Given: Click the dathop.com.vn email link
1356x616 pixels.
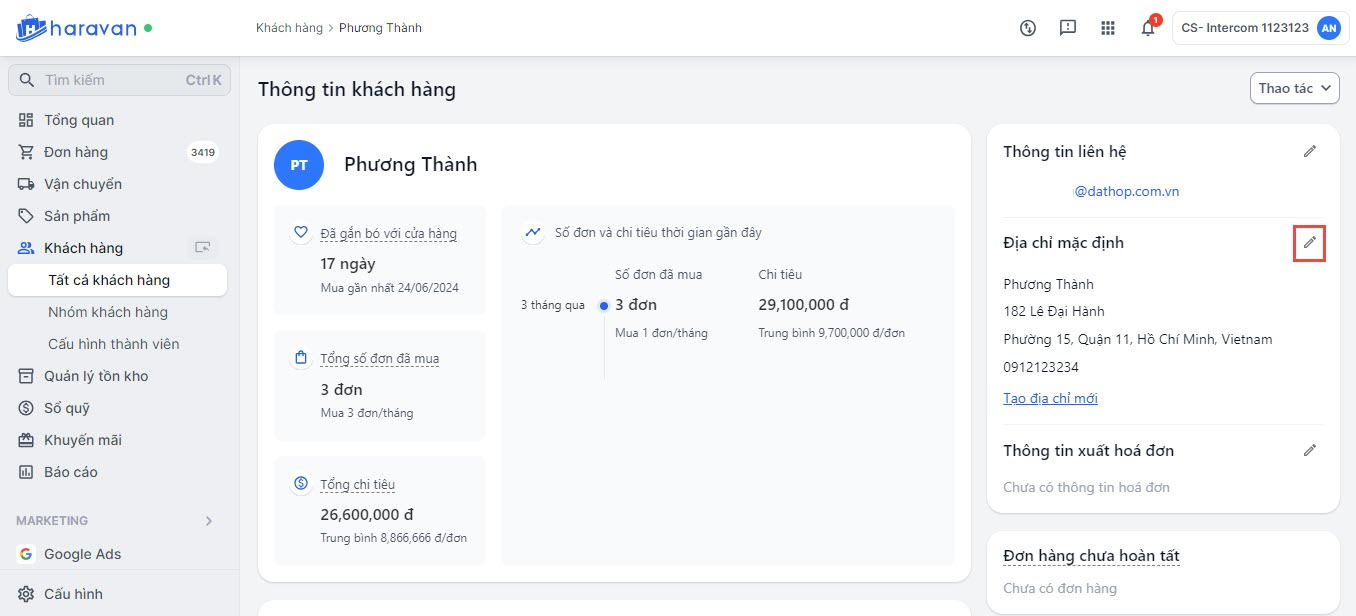Looking at the screenshot, I should tap(1127, 191).
